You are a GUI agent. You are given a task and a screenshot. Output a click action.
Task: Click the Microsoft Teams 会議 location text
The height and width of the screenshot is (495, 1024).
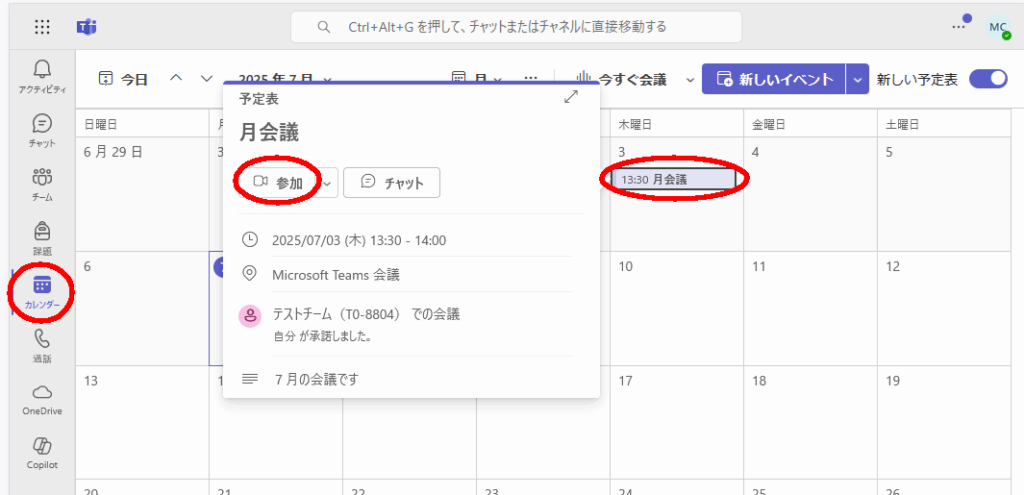tap(336, 275)
